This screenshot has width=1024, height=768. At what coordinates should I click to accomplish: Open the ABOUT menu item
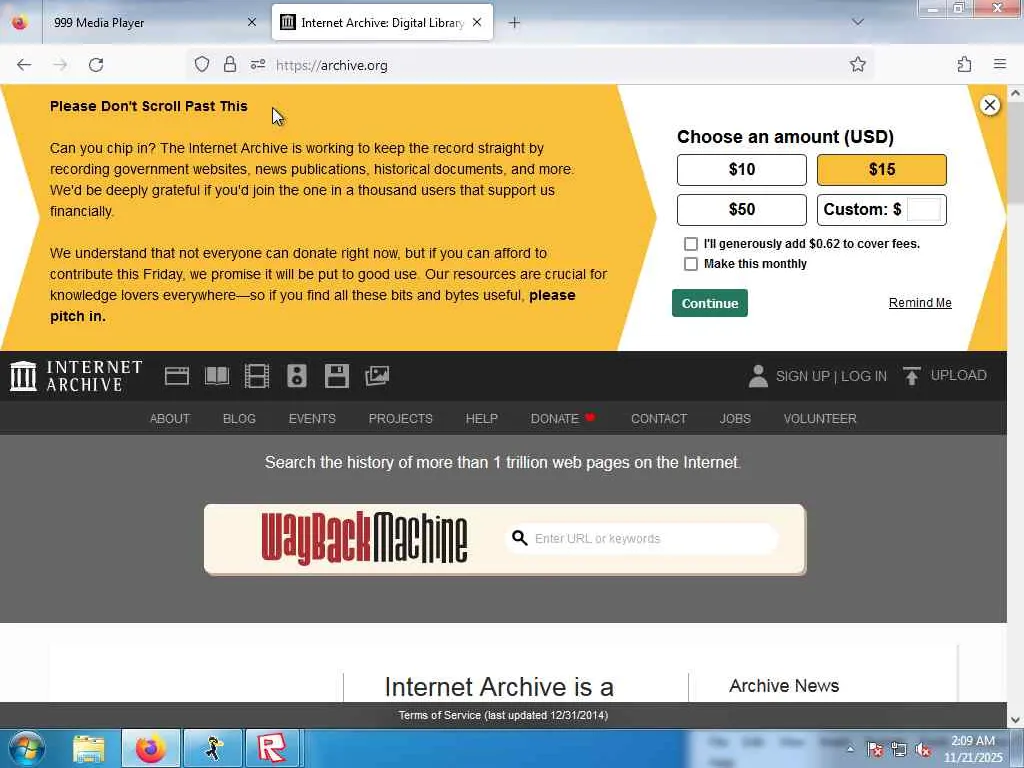(x=170, y=419)
